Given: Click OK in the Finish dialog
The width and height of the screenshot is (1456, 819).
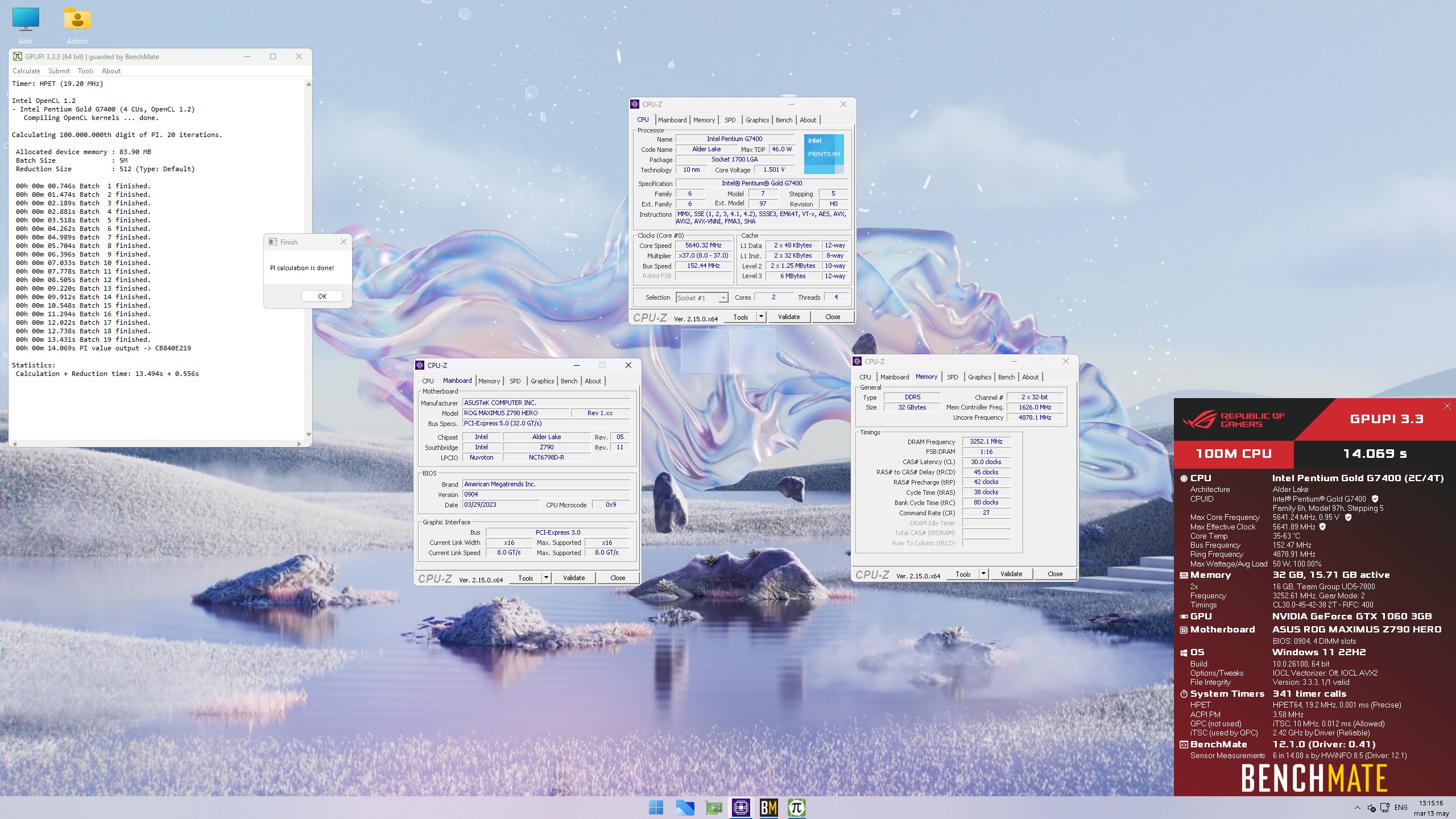Looking at the screenshot, I should (x=322, y=296).
